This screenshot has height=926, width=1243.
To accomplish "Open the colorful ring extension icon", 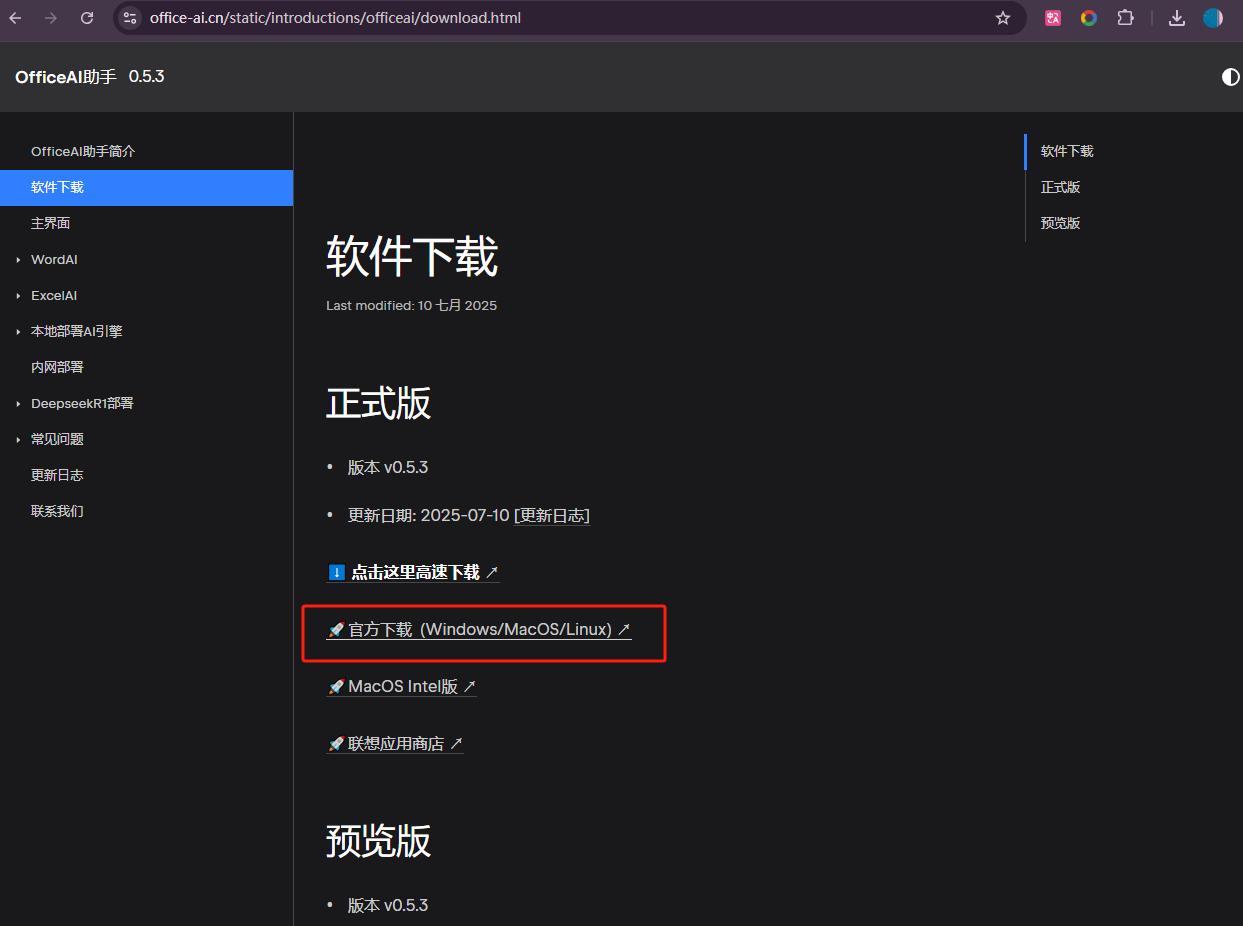I will point(1089,18).
